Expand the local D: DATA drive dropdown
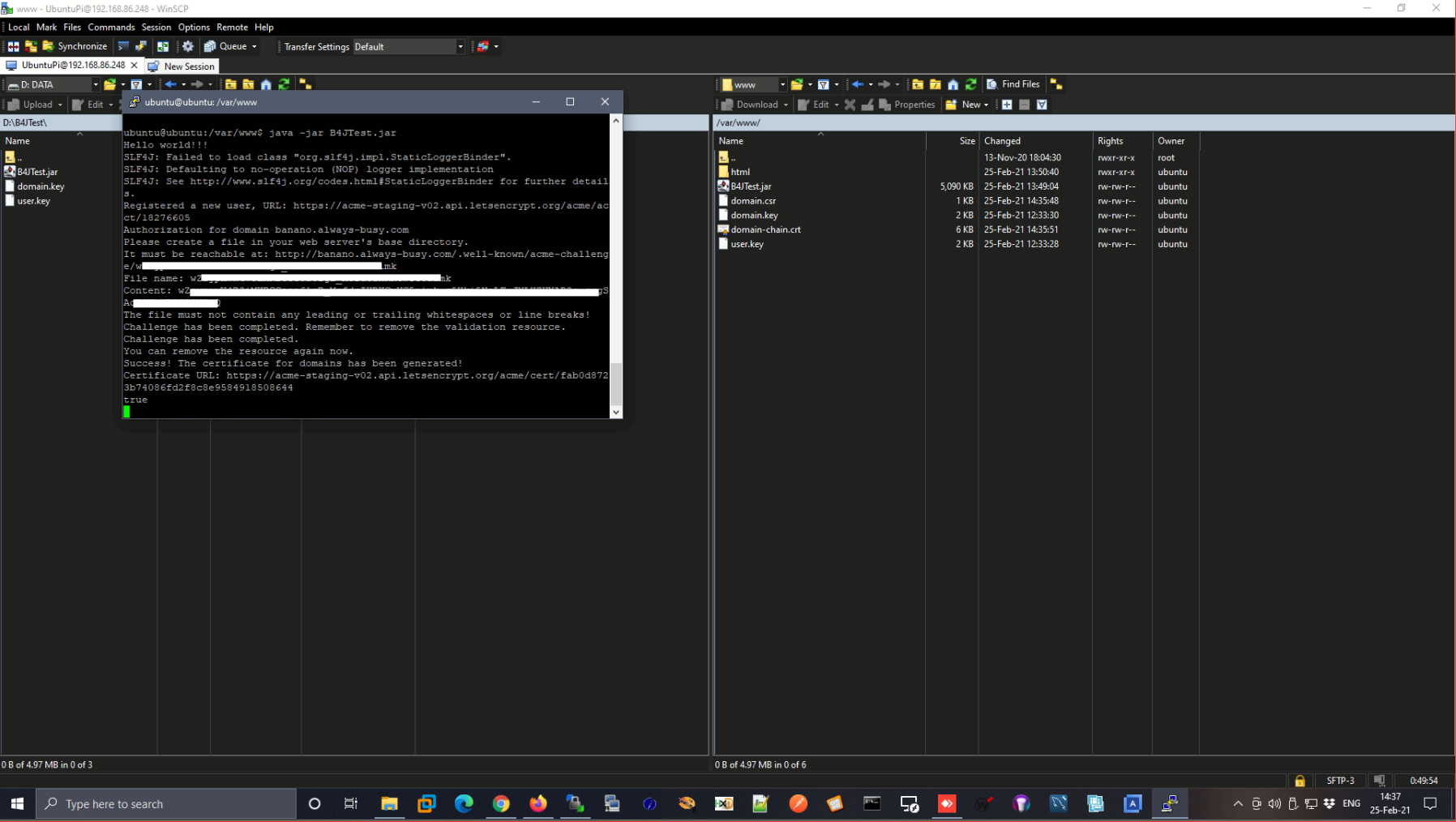The image size is (1456, 822). pos(95,84)
